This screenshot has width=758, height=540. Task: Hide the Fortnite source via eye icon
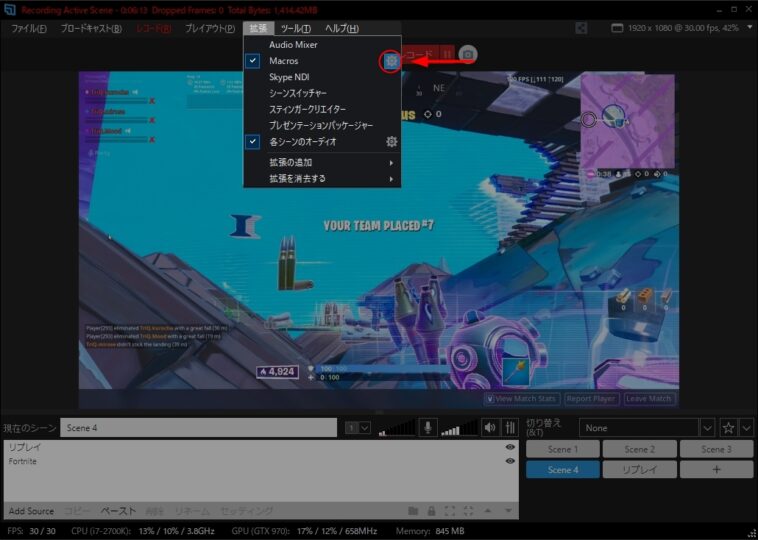[510, 461]
